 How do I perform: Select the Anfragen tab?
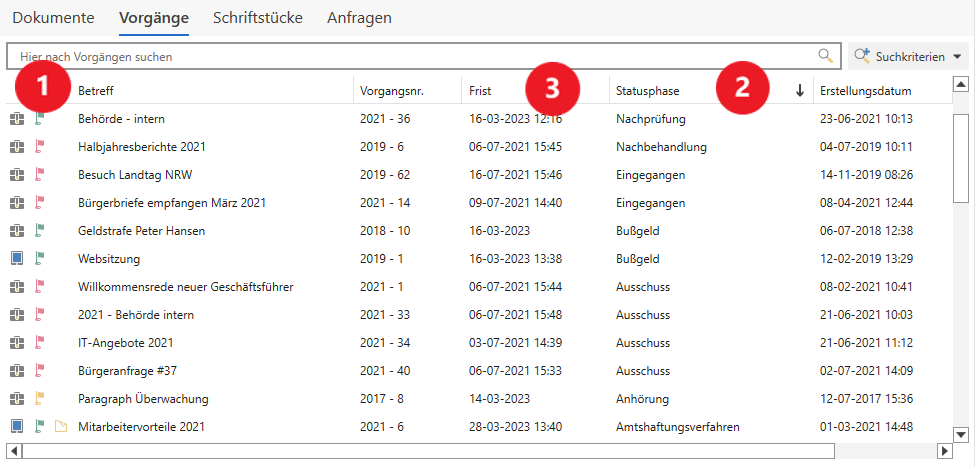coord(359,18)
